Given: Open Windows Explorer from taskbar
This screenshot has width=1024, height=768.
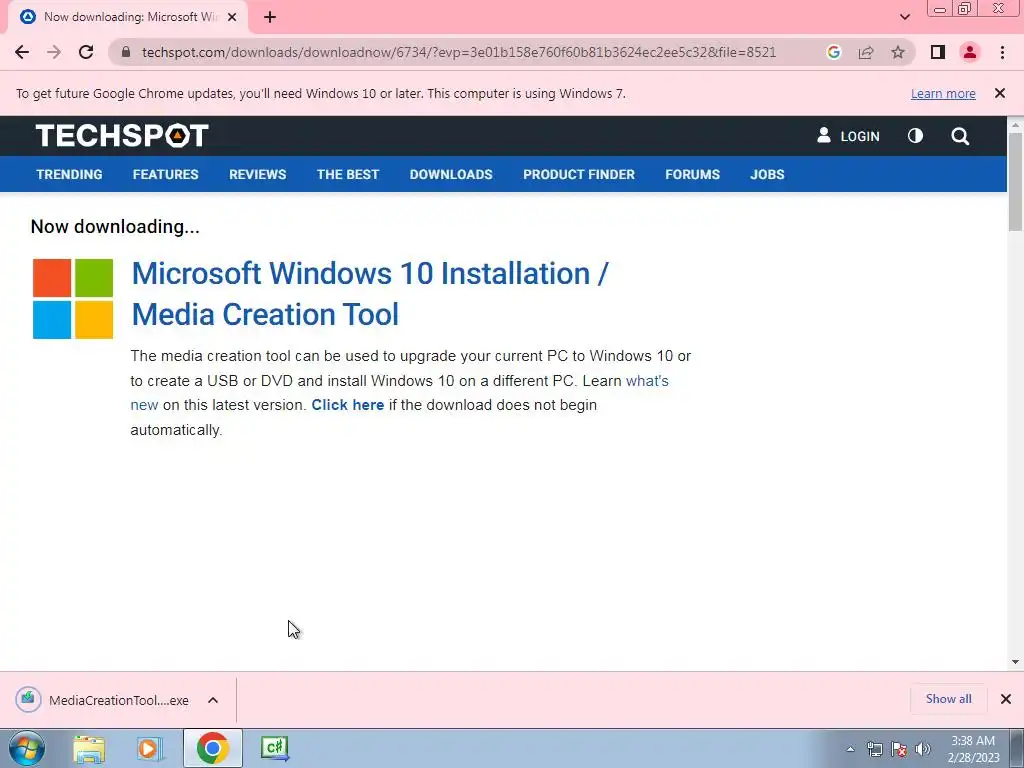Looking at the screenshot, I should pyautogui.click(x=89, y=749).
